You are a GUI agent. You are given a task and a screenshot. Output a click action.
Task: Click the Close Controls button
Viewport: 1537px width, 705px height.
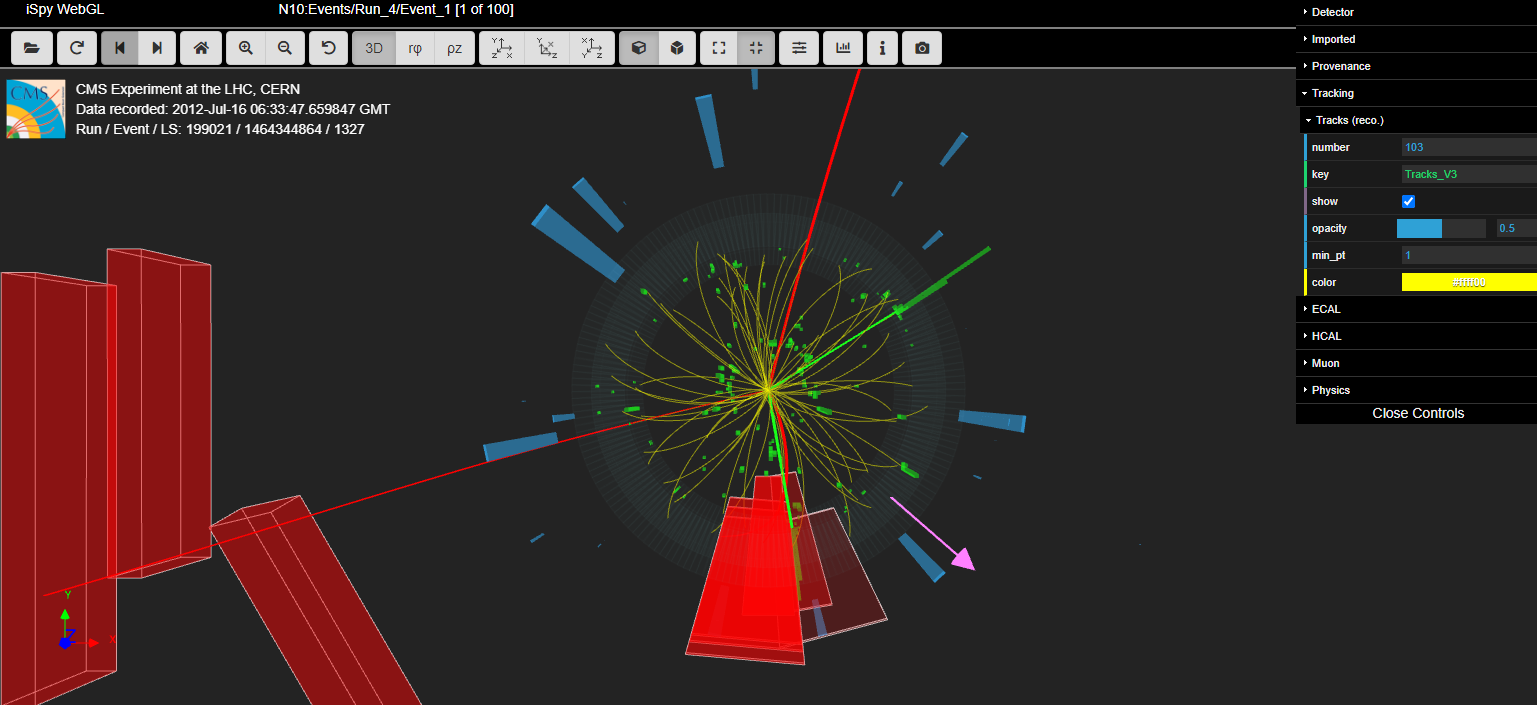pyautogui.click(x=1417, y=413)
